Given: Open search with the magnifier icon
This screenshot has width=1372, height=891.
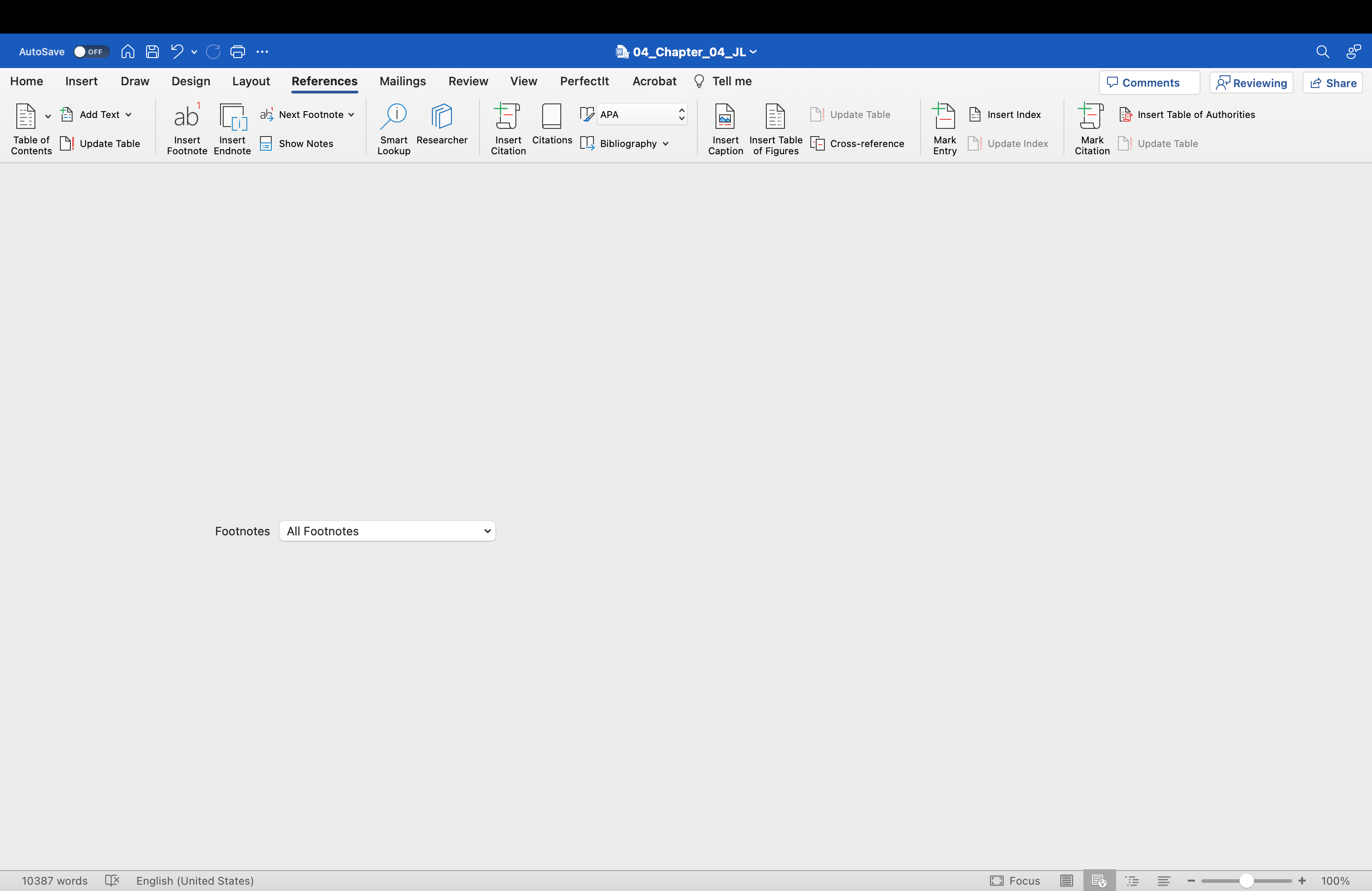Looking at the screenshot, I should (1323, 52).
